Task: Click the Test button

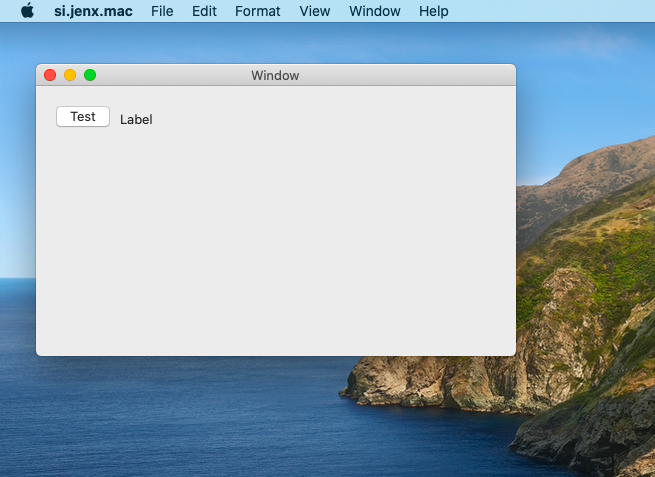Action: point(83,117)
